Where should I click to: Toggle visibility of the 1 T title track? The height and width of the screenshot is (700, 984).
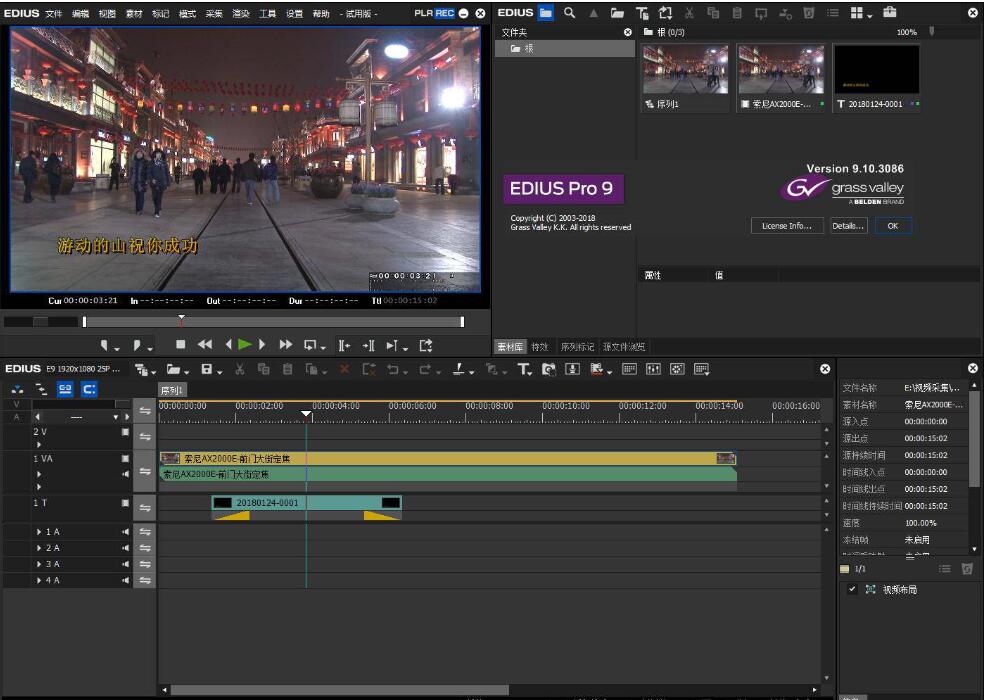pyautogui.click(x=126, y=503)
